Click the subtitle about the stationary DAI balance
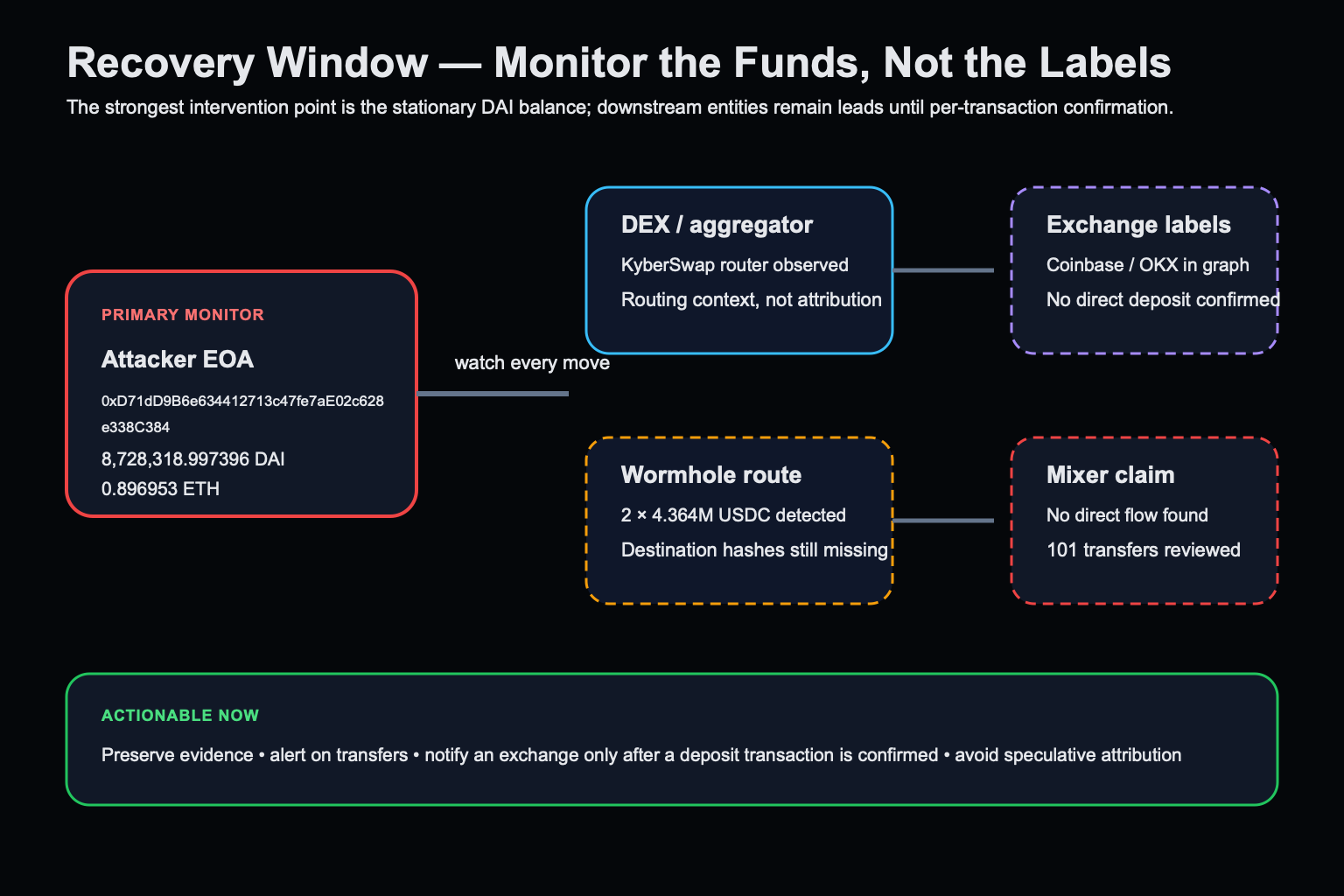This screenshot has width=1344, height=896. click(619, 108)
